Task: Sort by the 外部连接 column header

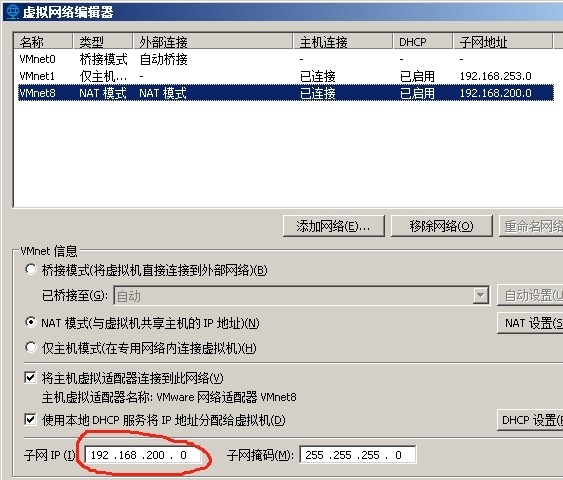Action: pyautogui.click(x=213, y=42)
